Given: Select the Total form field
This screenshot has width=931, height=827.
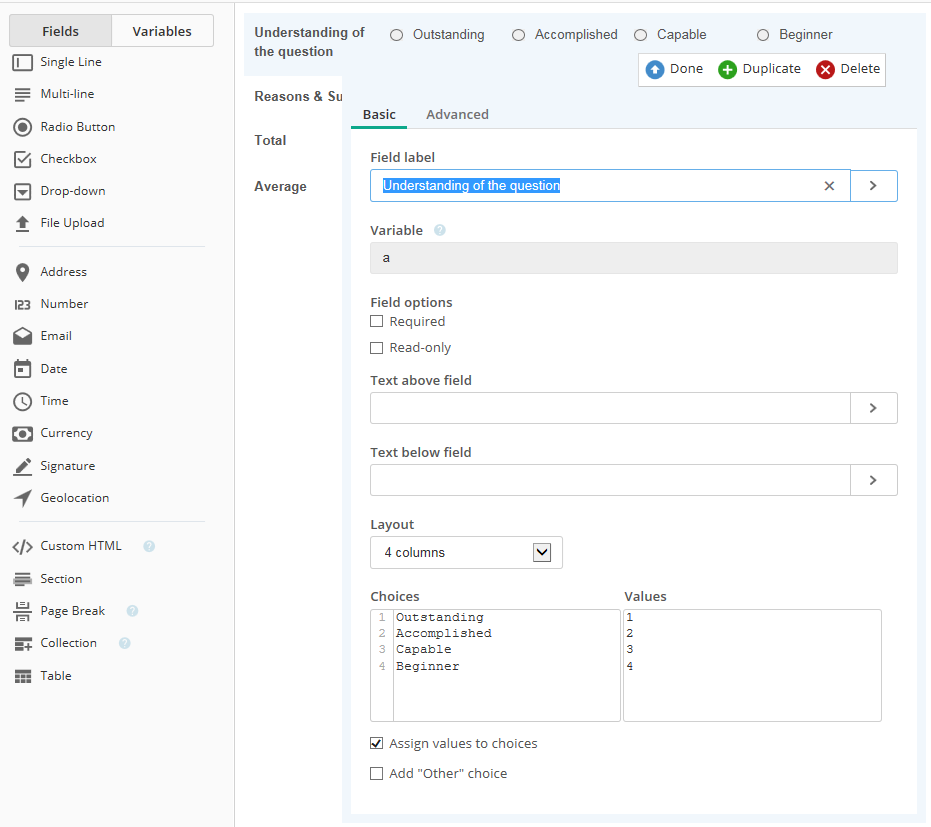Looking at the screenshot, I should (270, 141).
